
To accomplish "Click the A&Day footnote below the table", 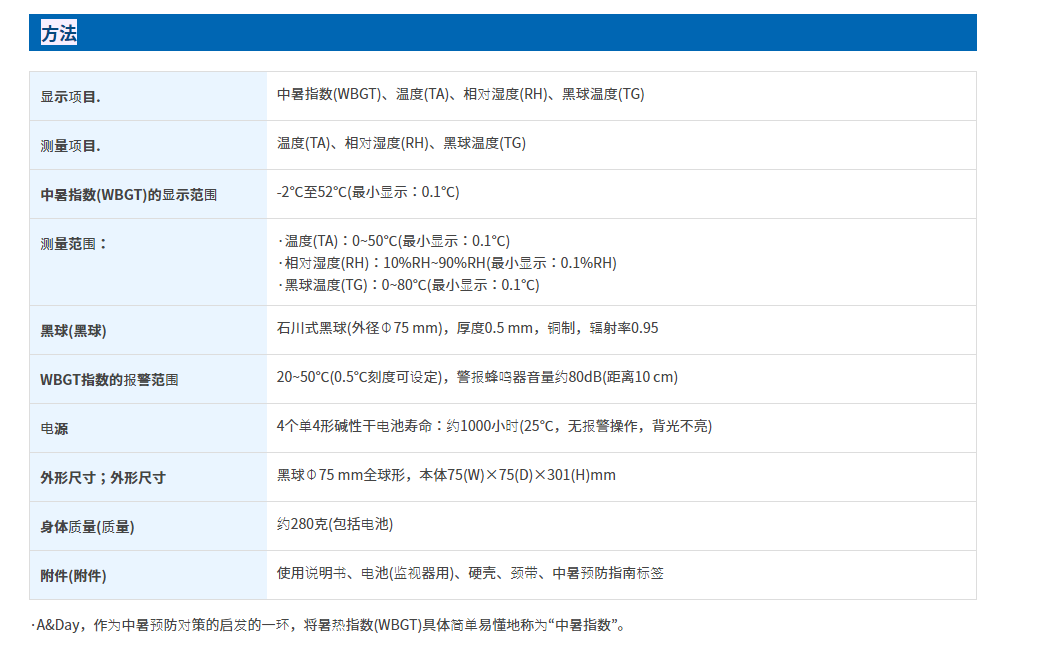I will pos(327,626).
